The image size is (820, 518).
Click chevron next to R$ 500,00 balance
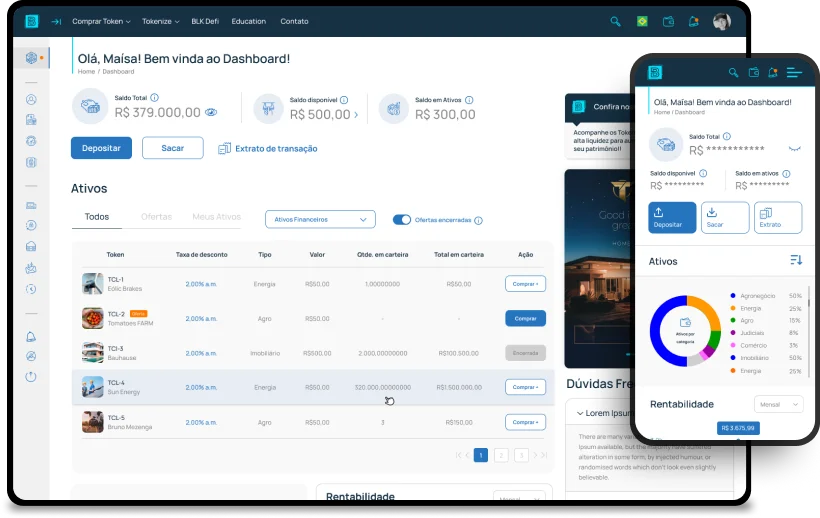[x=357, y=114]
